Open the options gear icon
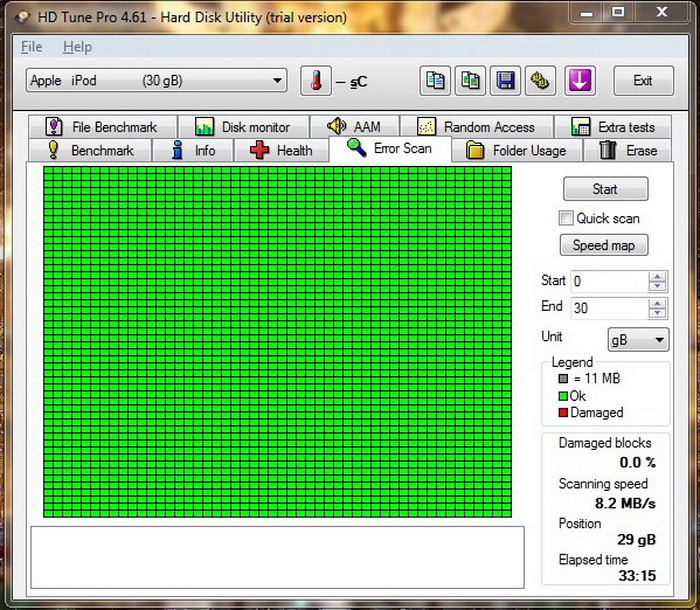The width and height of the screenshot is (700, 610). [541, 81]
